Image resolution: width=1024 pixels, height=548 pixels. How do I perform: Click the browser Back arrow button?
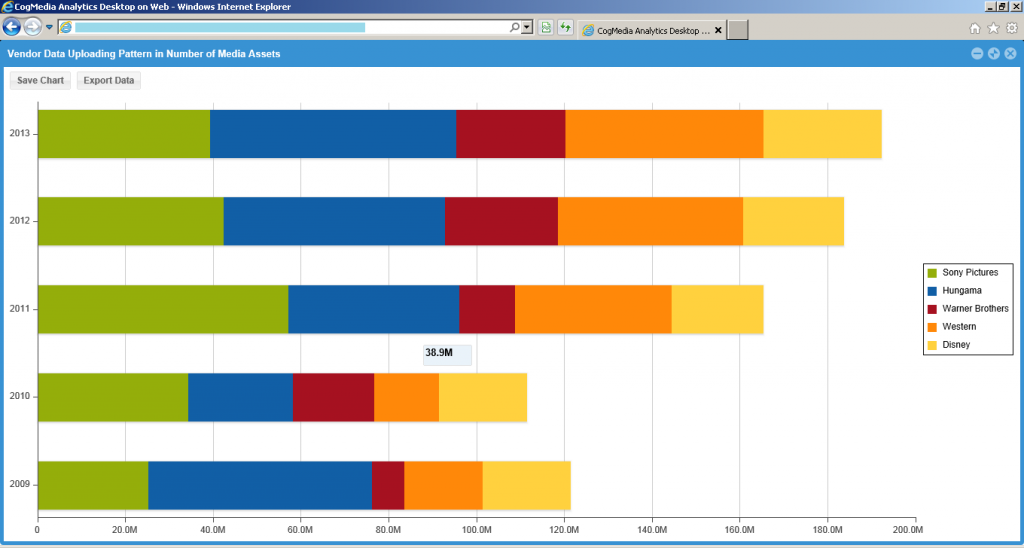point(13,27)
